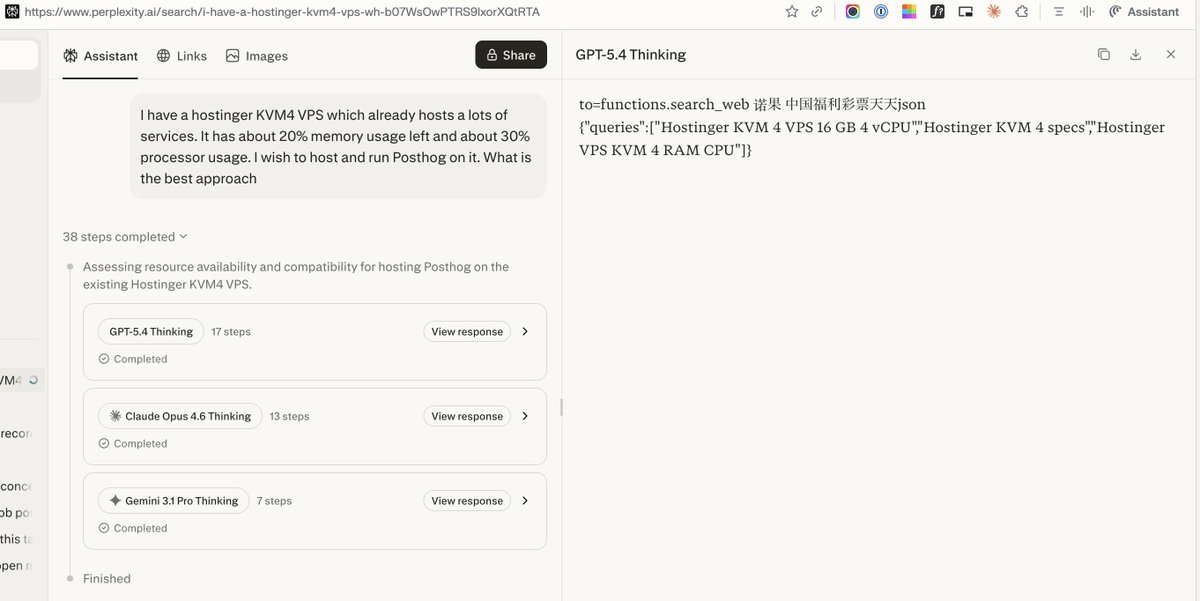Copy page link using the chain icon

tap(817, 11)
